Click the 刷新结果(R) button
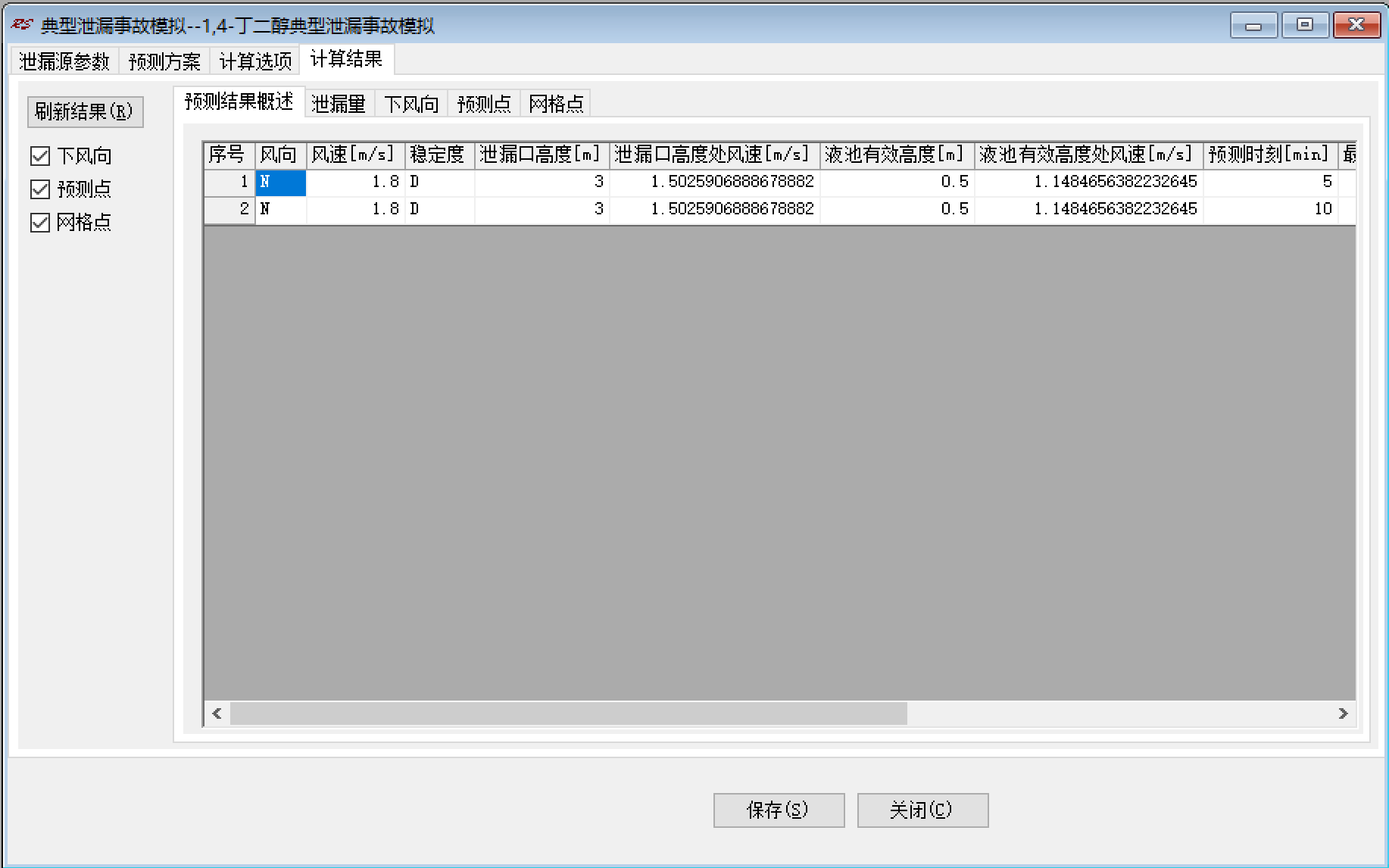Viewport: 1389px width, 868px height. tap(85, 112)
